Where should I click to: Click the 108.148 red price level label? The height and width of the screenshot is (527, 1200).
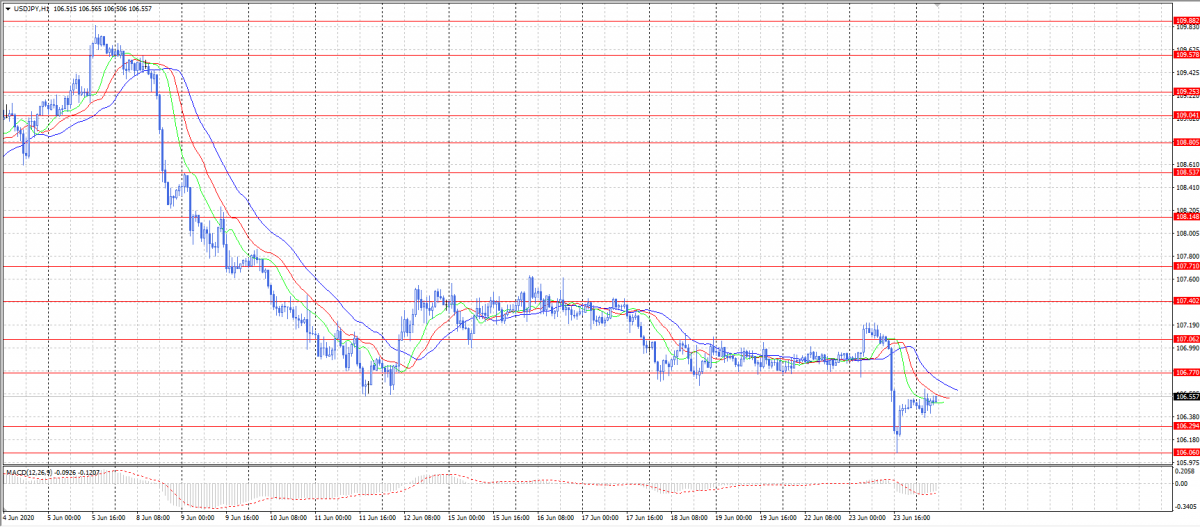(1186, 217)
